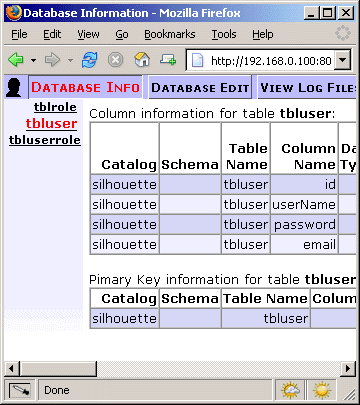
Task: Click the grey Forward arrow button
Action: coord(52,60)
